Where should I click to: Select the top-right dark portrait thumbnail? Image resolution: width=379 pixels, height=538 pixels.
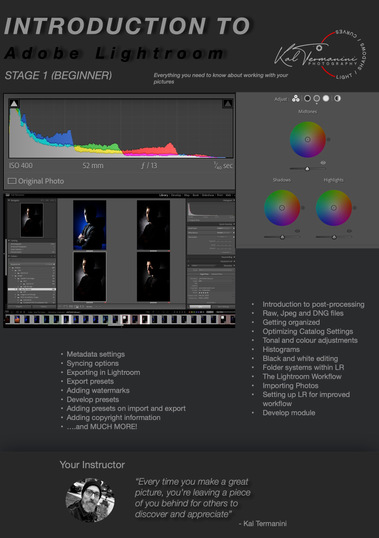[x=153, y=225]
